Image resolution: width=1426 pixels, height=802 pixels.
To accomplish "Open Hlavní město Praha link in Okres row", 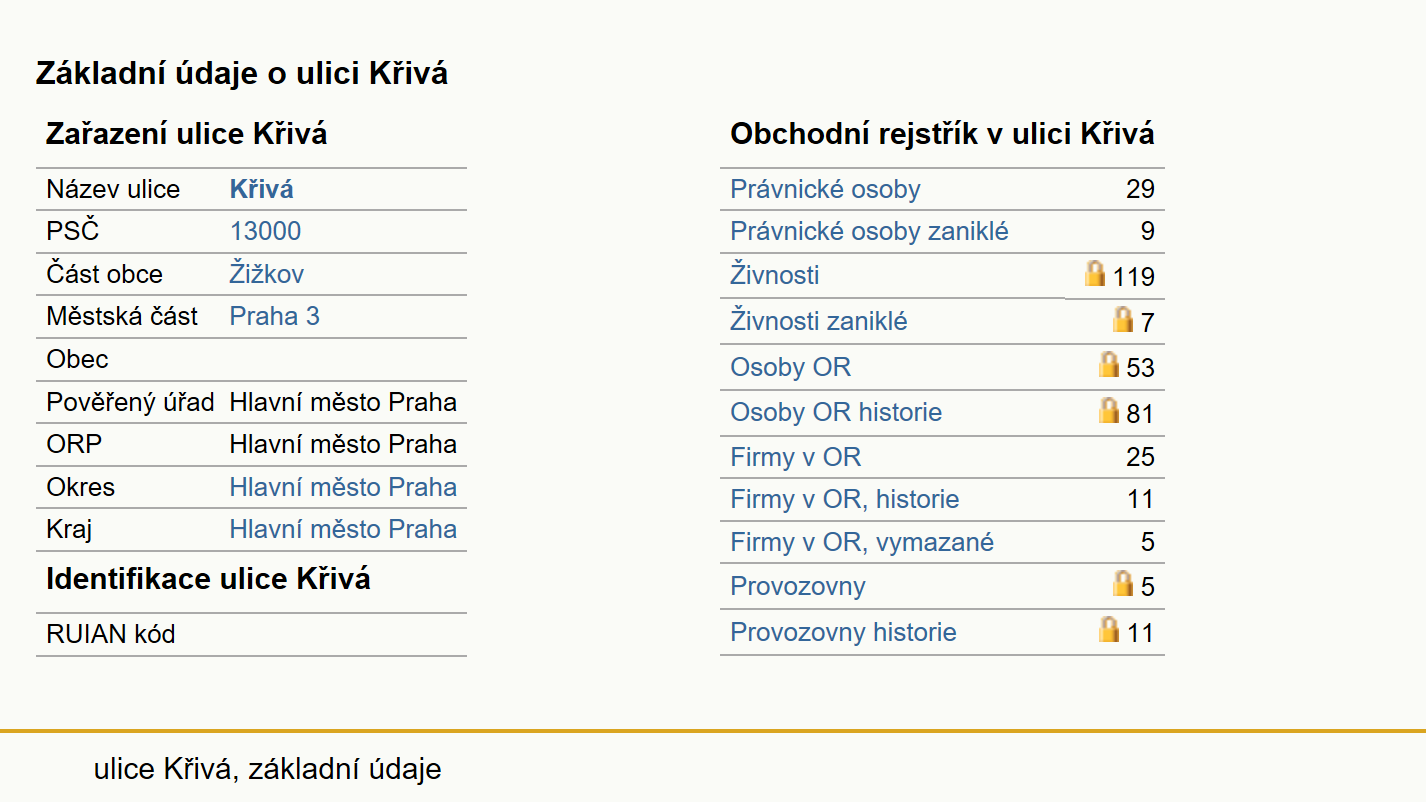I will tap(343, 487).
